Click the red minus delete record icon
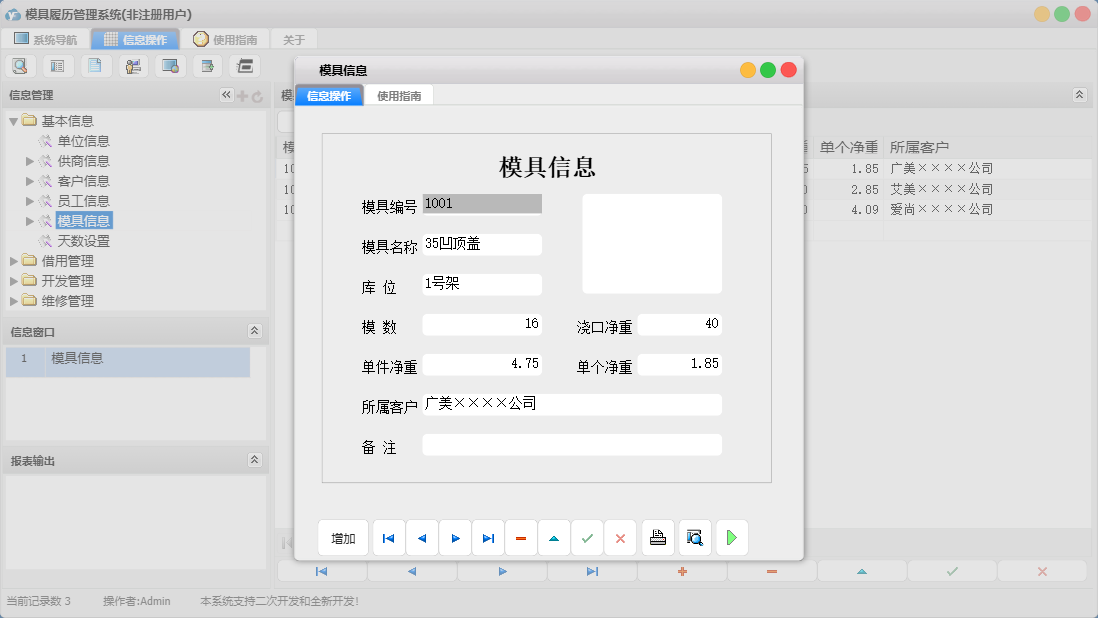Viewport: 1098px width, 618px height. coord(520,537)
